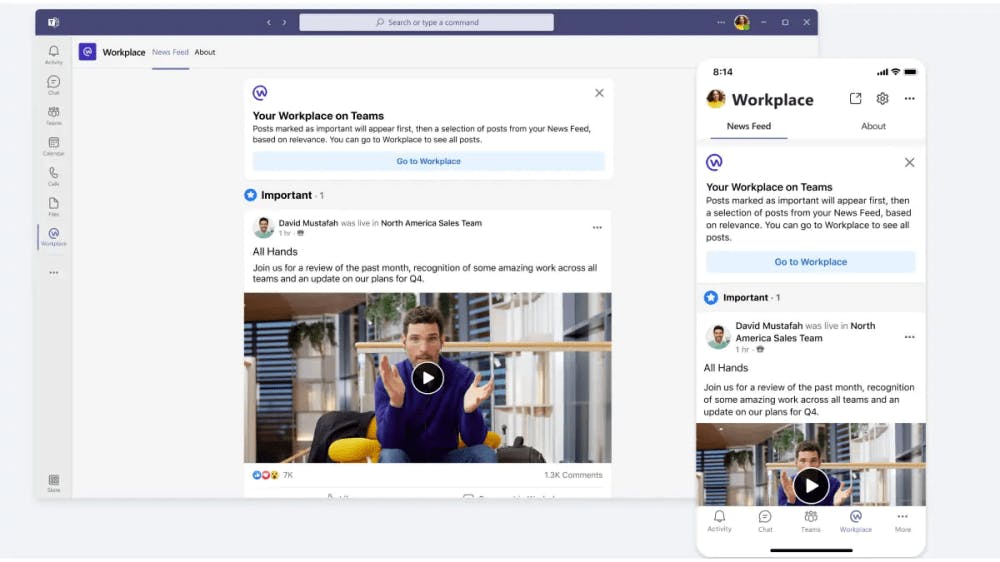Open Workplace in the mobile bottom bar
Viewport: 1000px width, 562px height.
point(856,521)
